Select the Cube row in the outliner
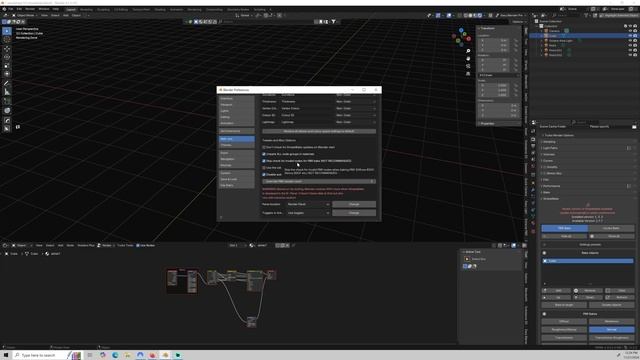 (x=584, y=36)
